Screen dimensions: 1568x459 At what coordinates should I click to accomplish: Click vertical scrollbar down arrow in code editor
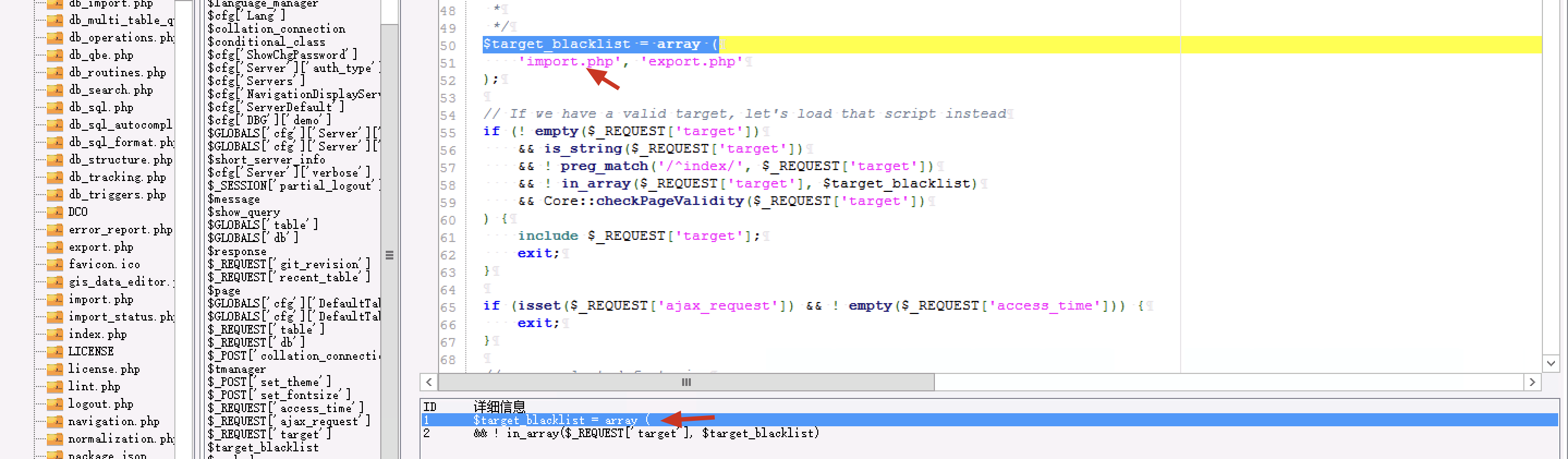tap(1551, 364)
